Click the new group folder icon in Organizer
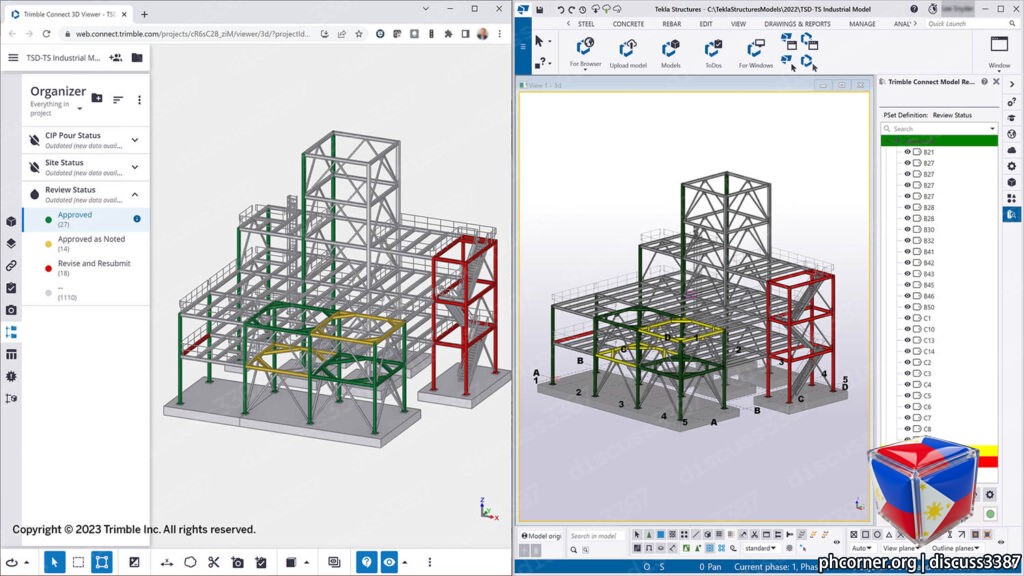Screen dimensions: 1024x576 [97, 99]
